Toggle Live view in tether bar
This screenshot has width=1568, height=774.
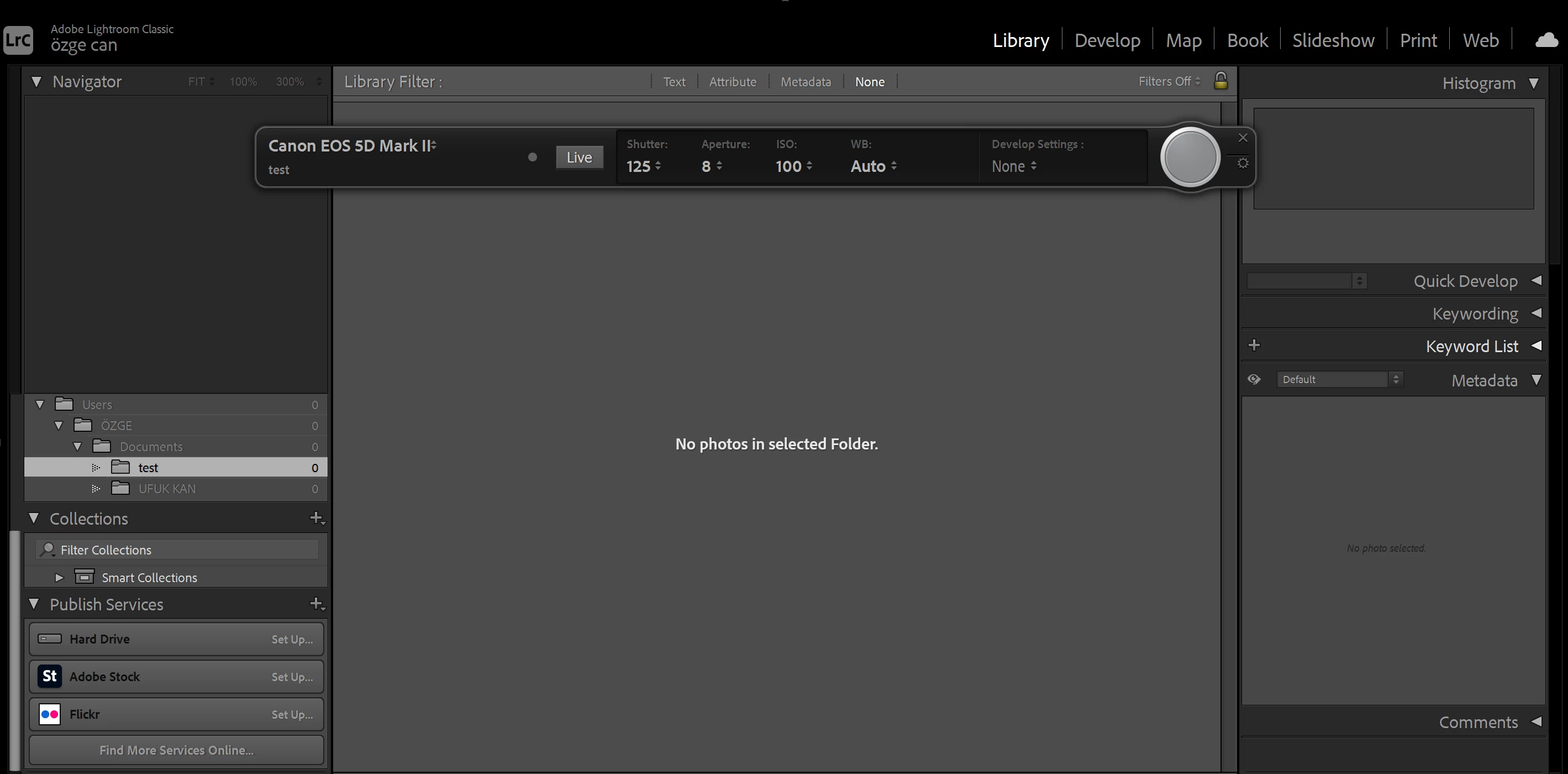click(x=579, y=157)
